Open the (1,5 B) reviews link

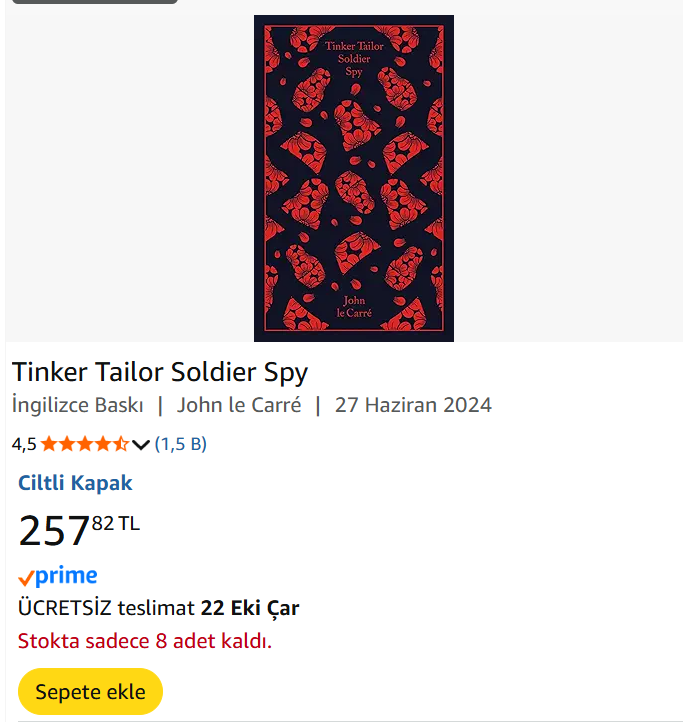[x=181, y=444]
